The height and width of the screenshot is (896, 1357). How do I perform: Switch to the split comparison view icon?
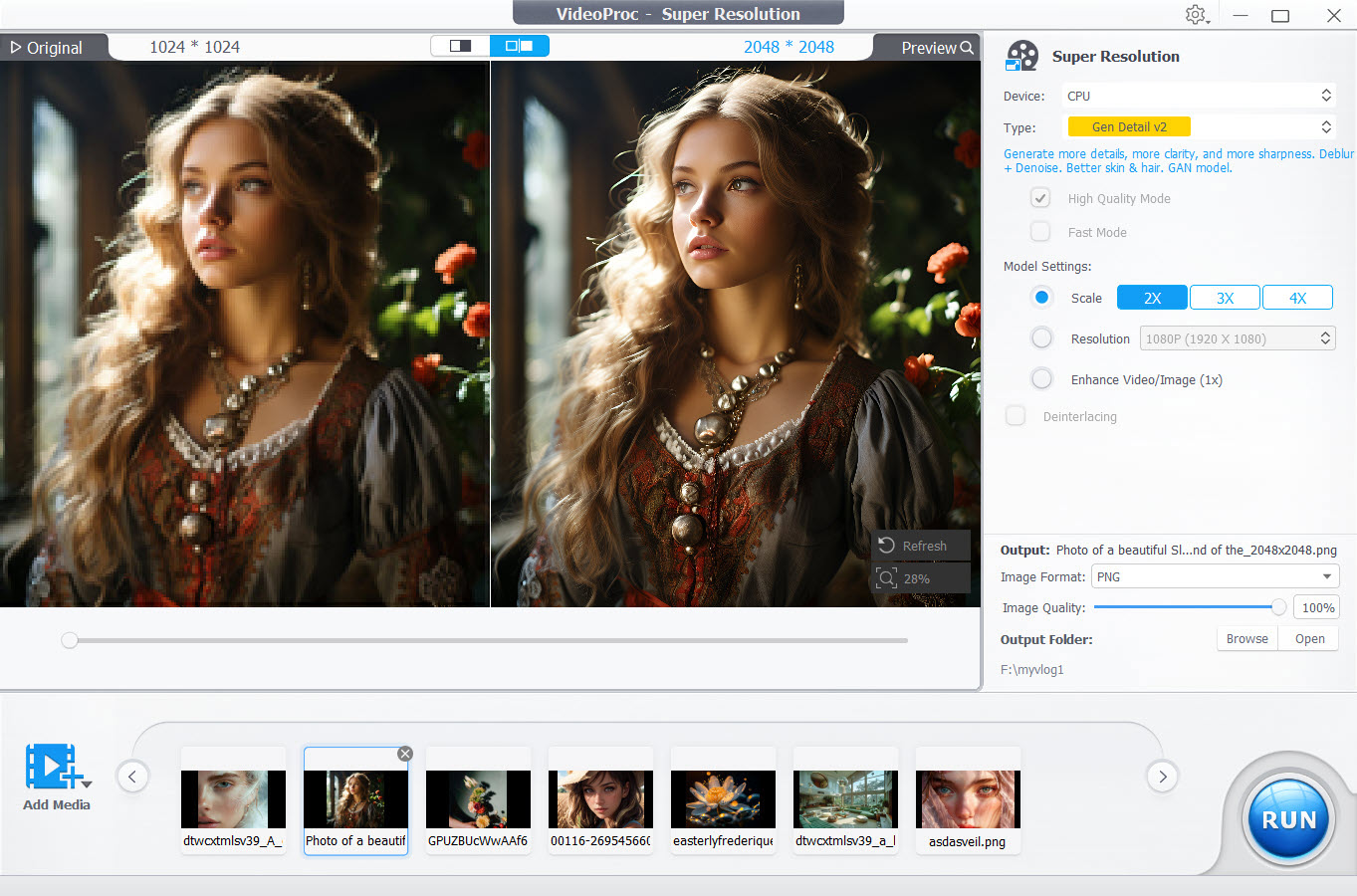pyautogui.click(x=518, y=45)
